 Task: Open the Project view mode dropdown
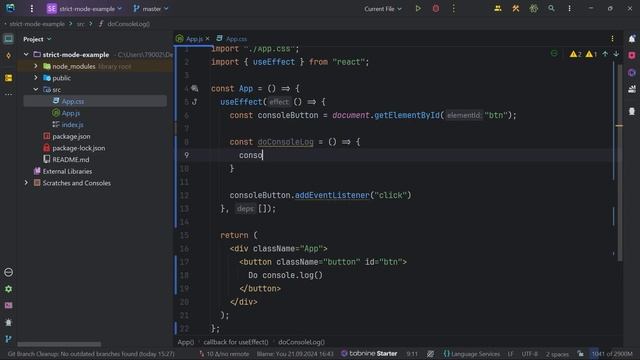tap(37, 39)
